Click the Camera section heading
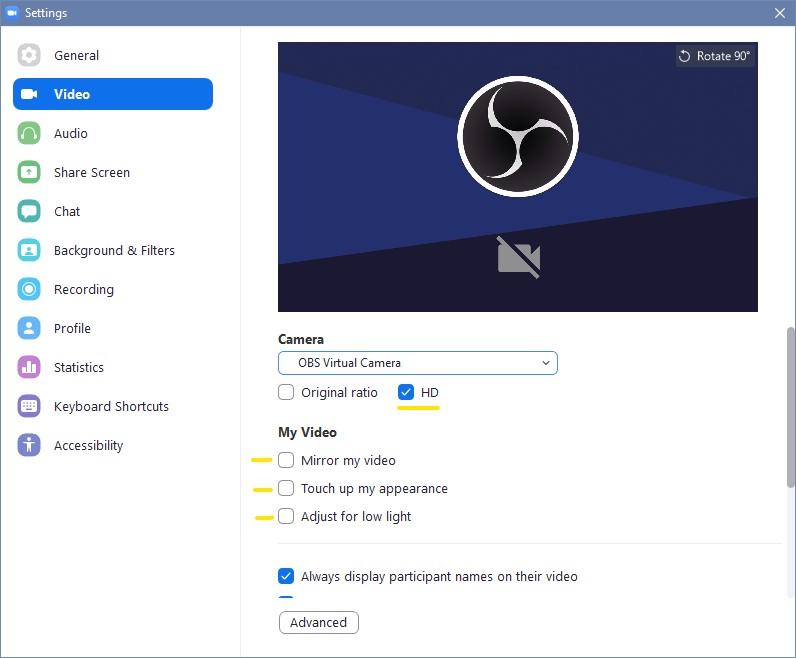 click(301, 339)
